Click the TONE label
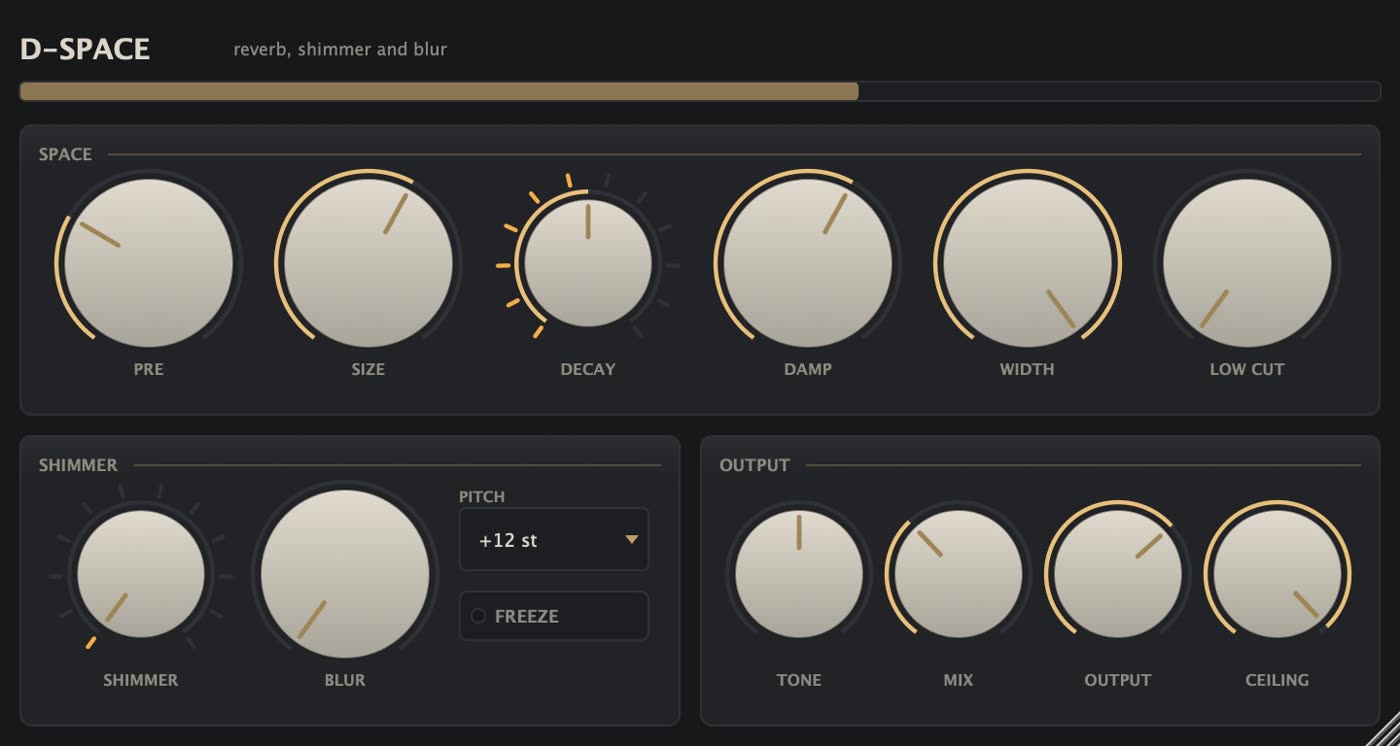 (x=799, y=680)
